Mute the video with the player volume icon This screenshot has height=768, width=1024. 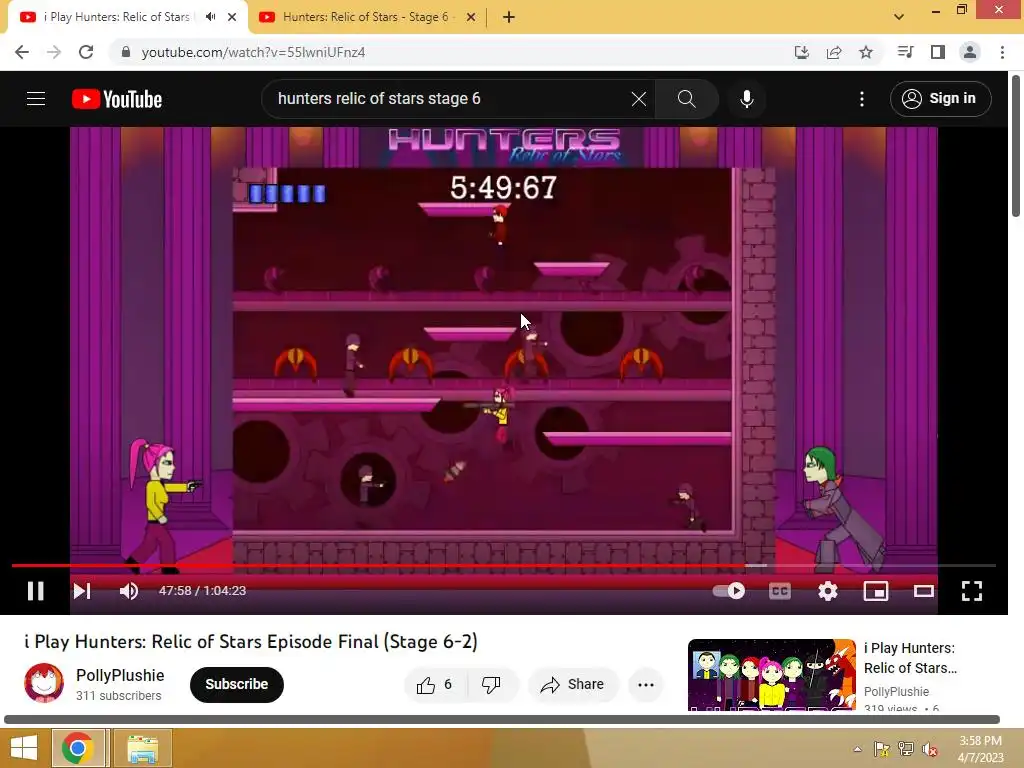tap(129, 591)
